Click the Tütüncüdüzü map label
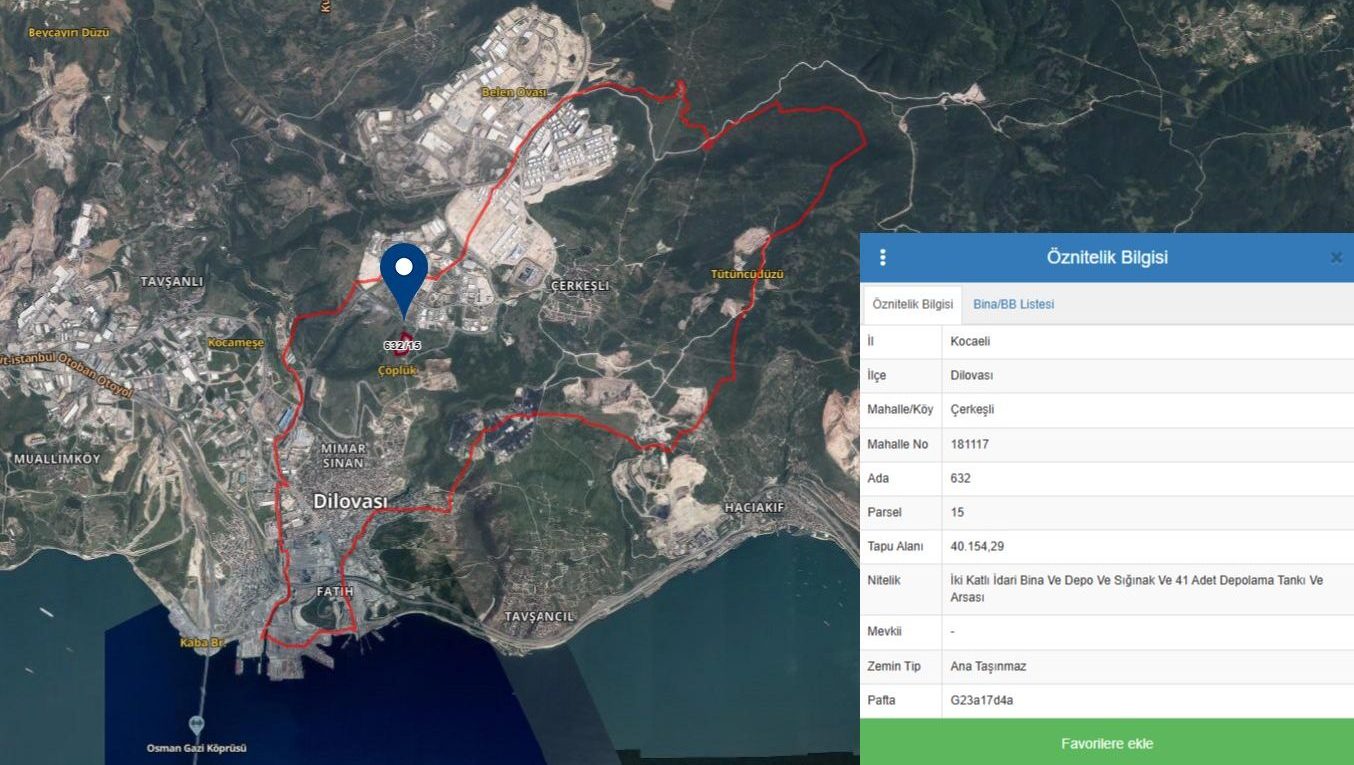Viewport: 1354px width, 765px height. 747,274
